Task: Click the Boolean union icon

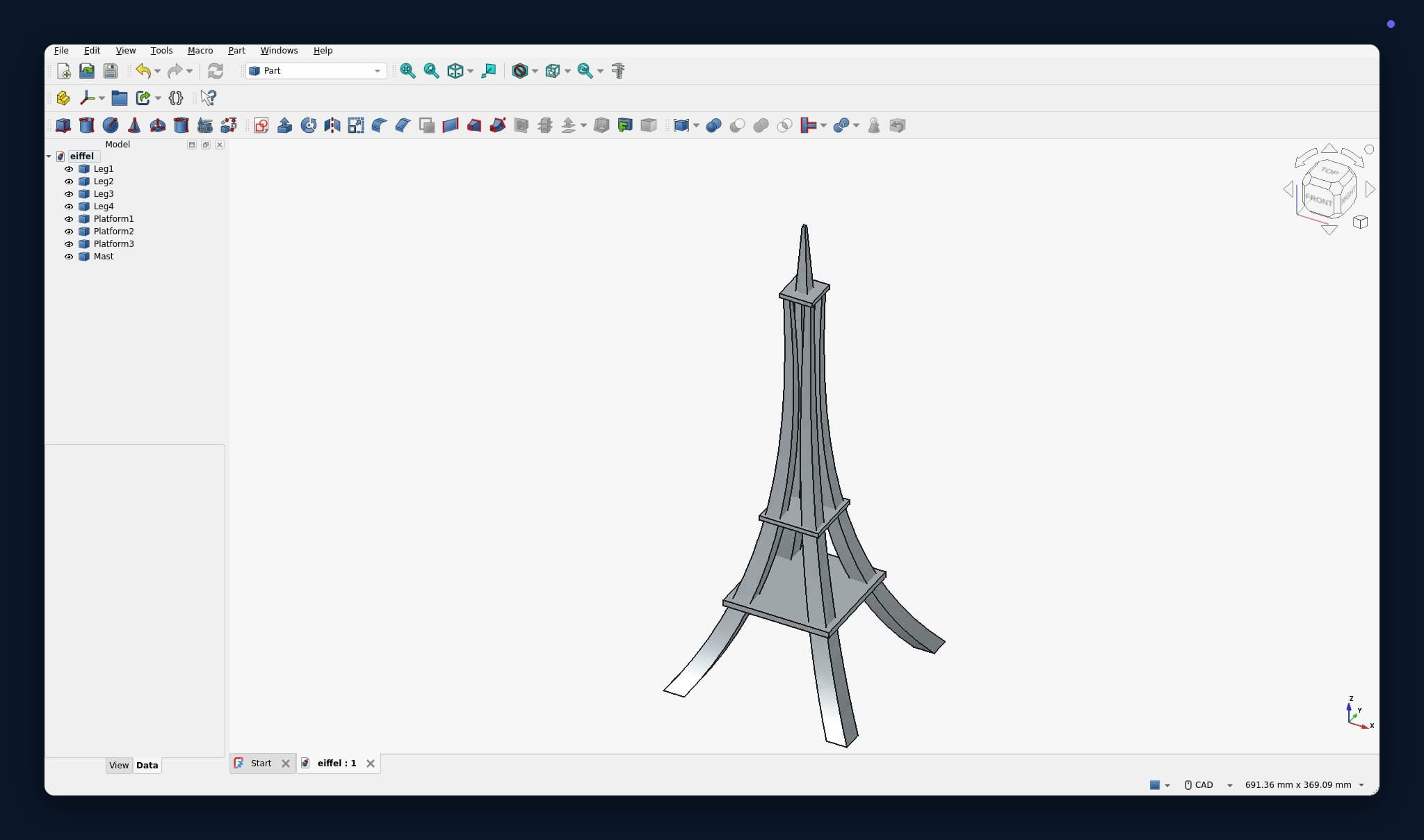Action: coord(761,125)
